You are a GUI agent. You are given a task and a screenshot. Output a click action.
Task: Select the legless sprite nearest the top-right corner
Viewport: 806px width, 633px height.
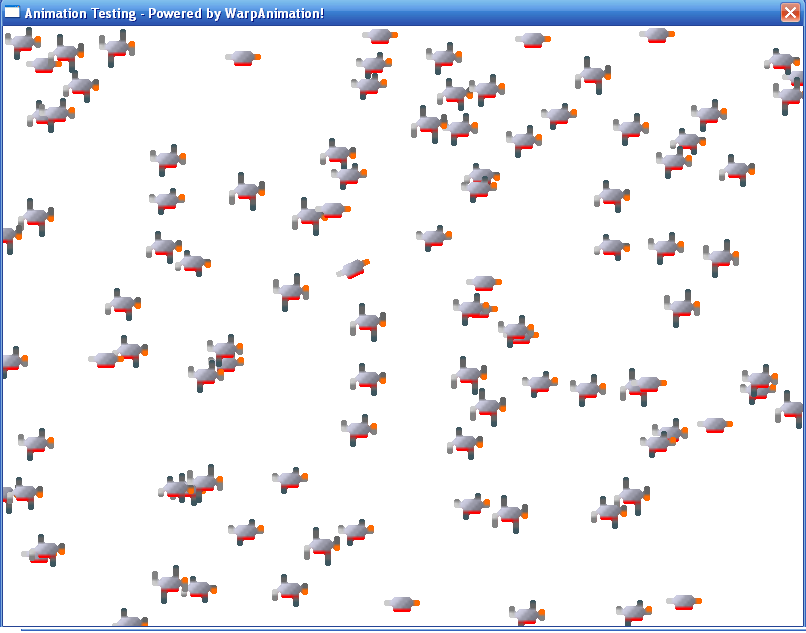[656, 35]
